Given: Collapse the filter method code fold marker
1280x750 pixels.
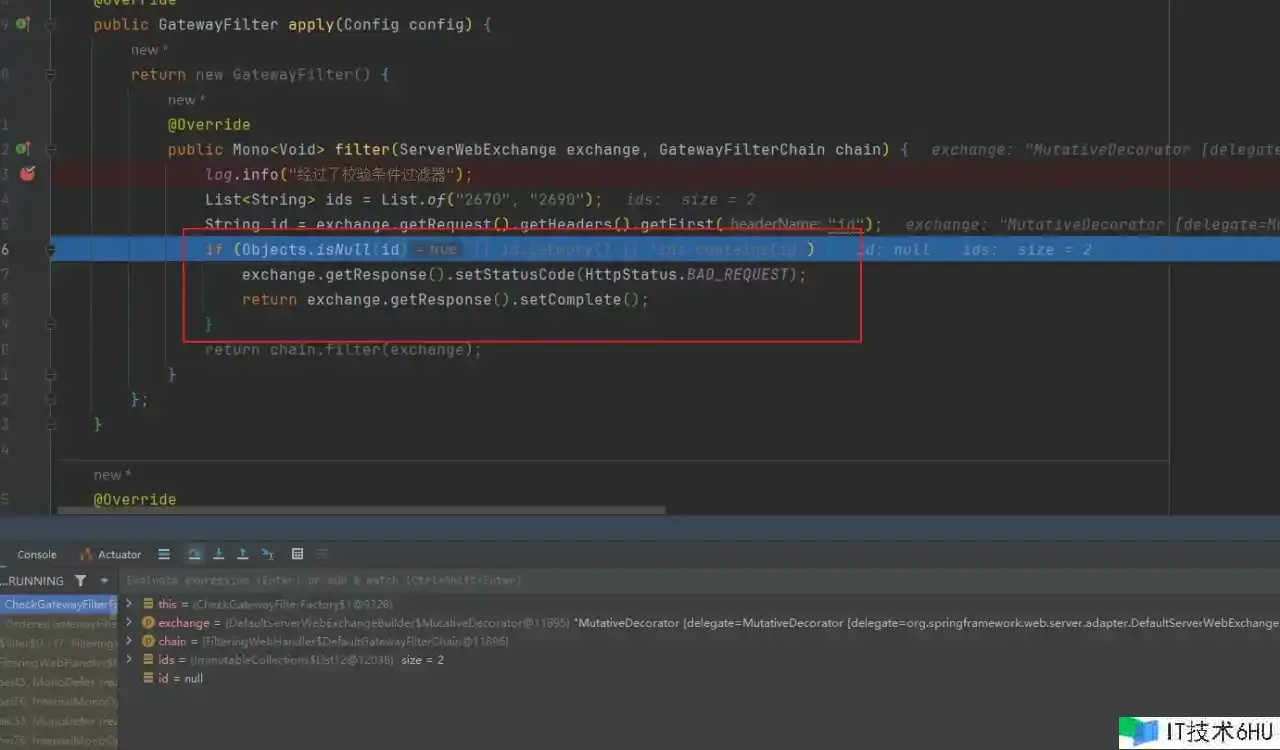Looking at the screenshot, I should (50, 149).
